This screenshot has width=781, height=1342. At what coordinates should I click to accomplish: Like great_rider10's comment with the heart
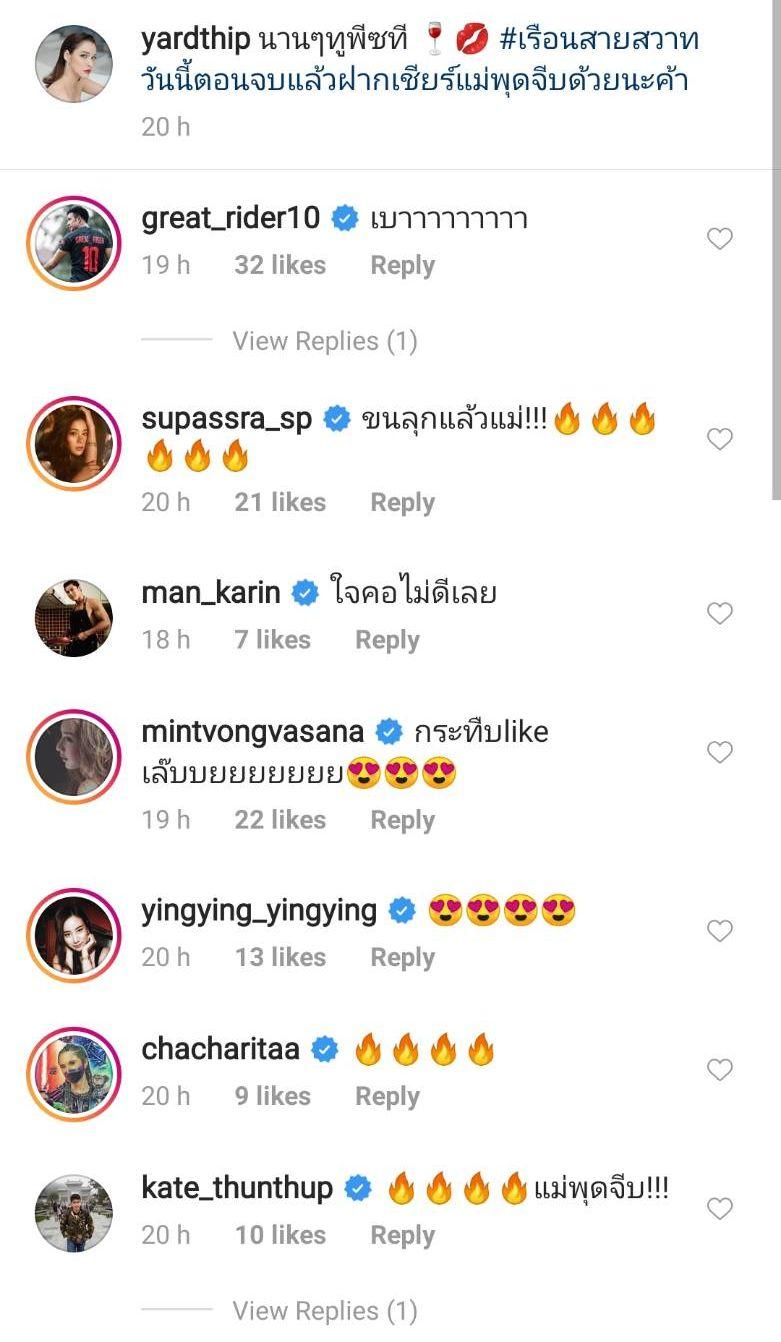(x=720, y=238)
